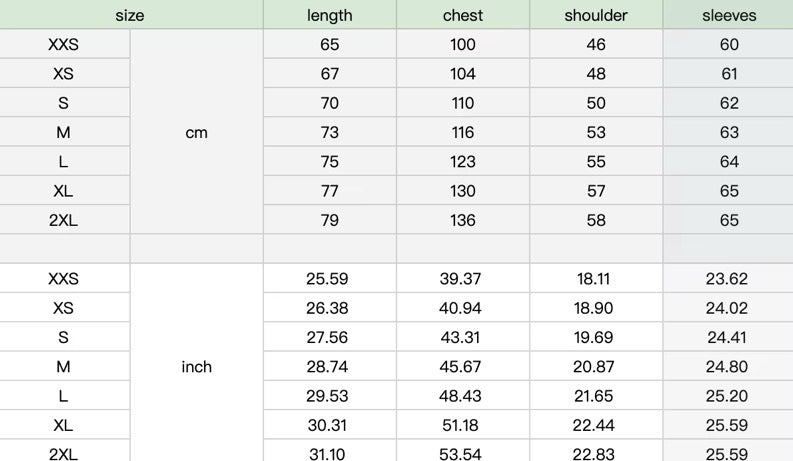
Task: Select the "chest" column header
Action: pyautogui.click(x=463, y=15)
